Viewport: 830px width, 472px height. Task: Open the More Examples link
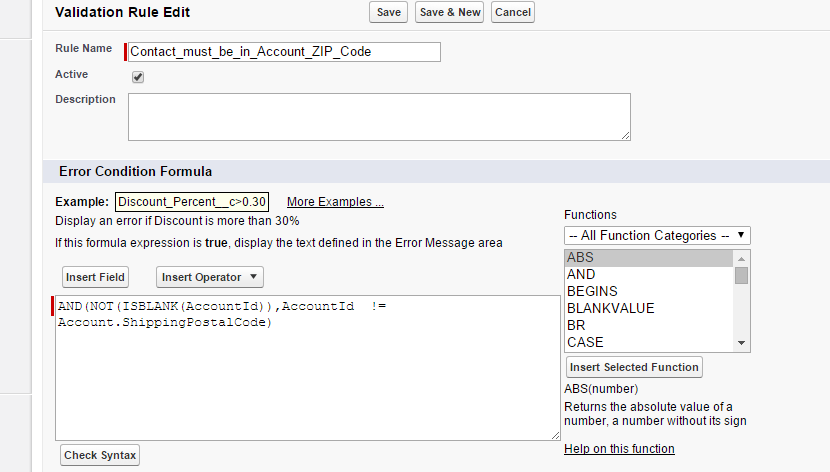[x=335, y=202]
